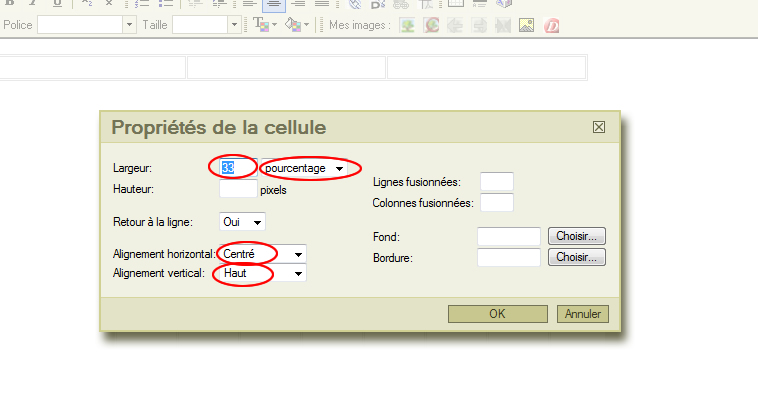Close the Propriétés de la cellule dialog
The height and width of the screenshot is (414, 758).
click(x=599, y=127)
